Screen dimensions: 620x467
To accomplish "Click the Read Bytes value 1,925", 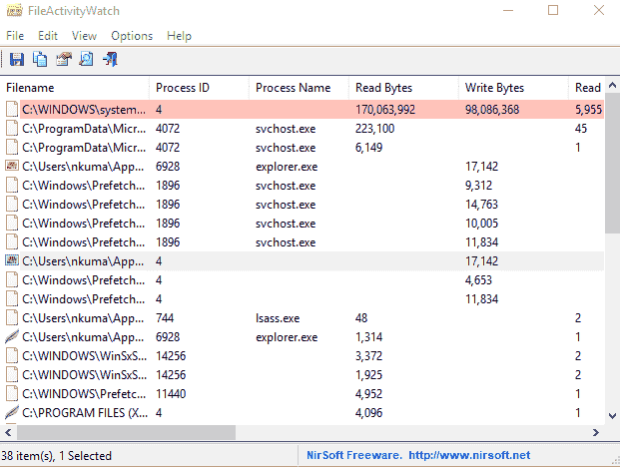I will (369, 375).
